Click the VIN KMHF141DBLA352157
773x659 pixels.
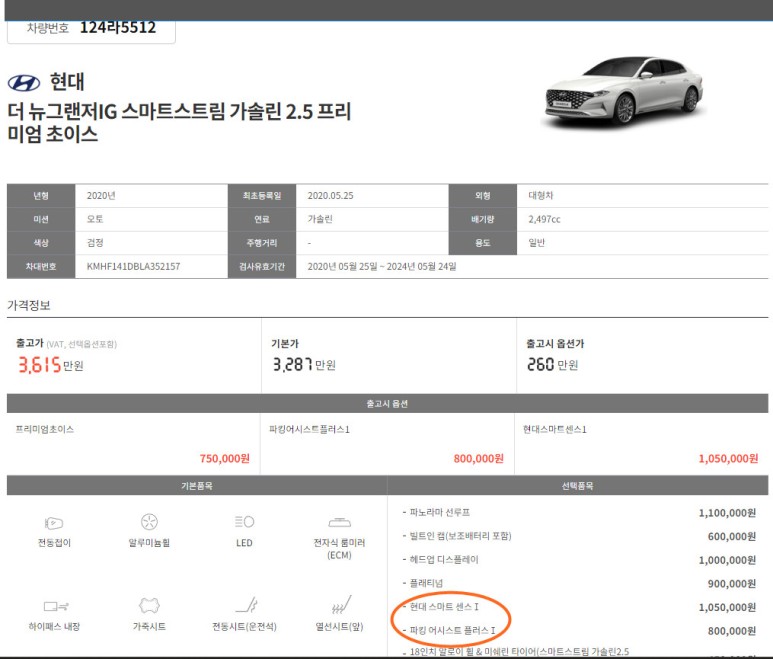pos(133,267)
